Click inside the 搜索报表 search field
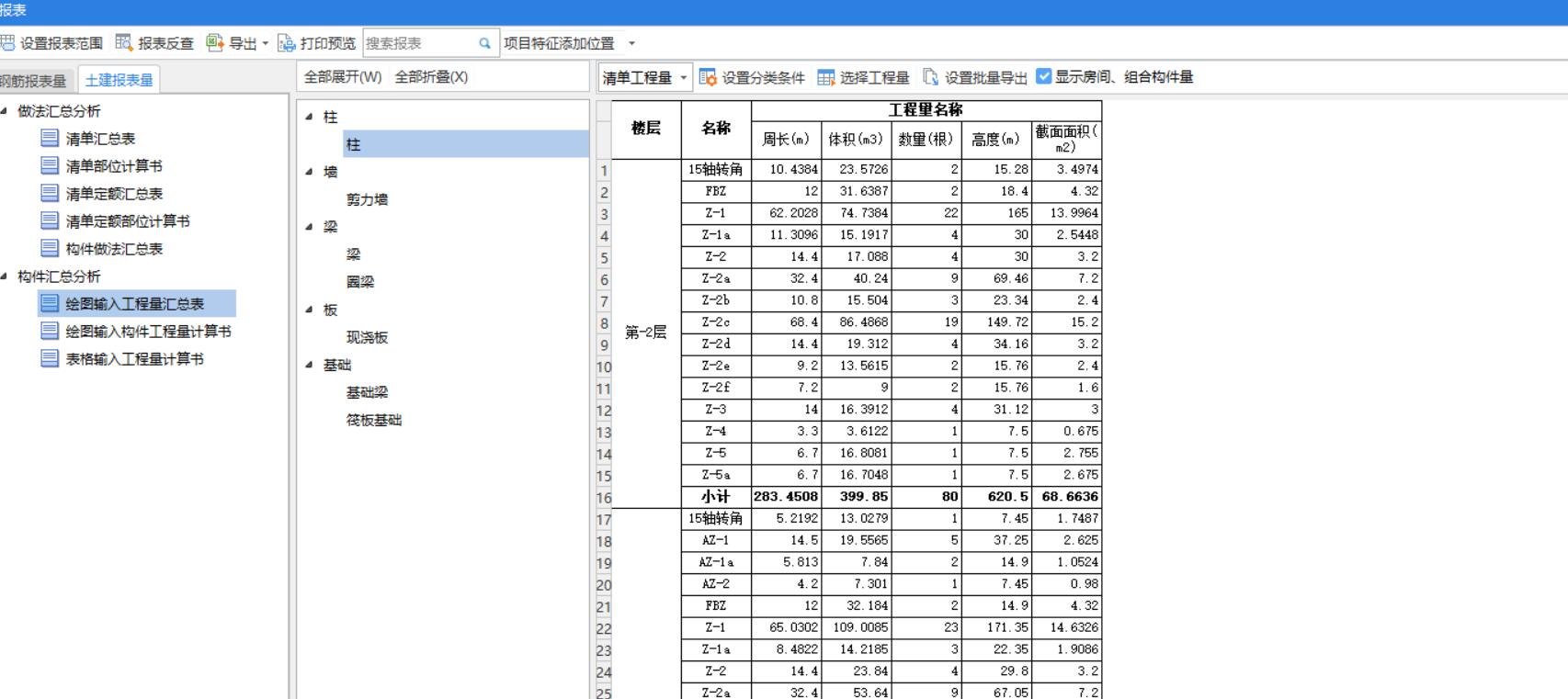 (419, 43)
